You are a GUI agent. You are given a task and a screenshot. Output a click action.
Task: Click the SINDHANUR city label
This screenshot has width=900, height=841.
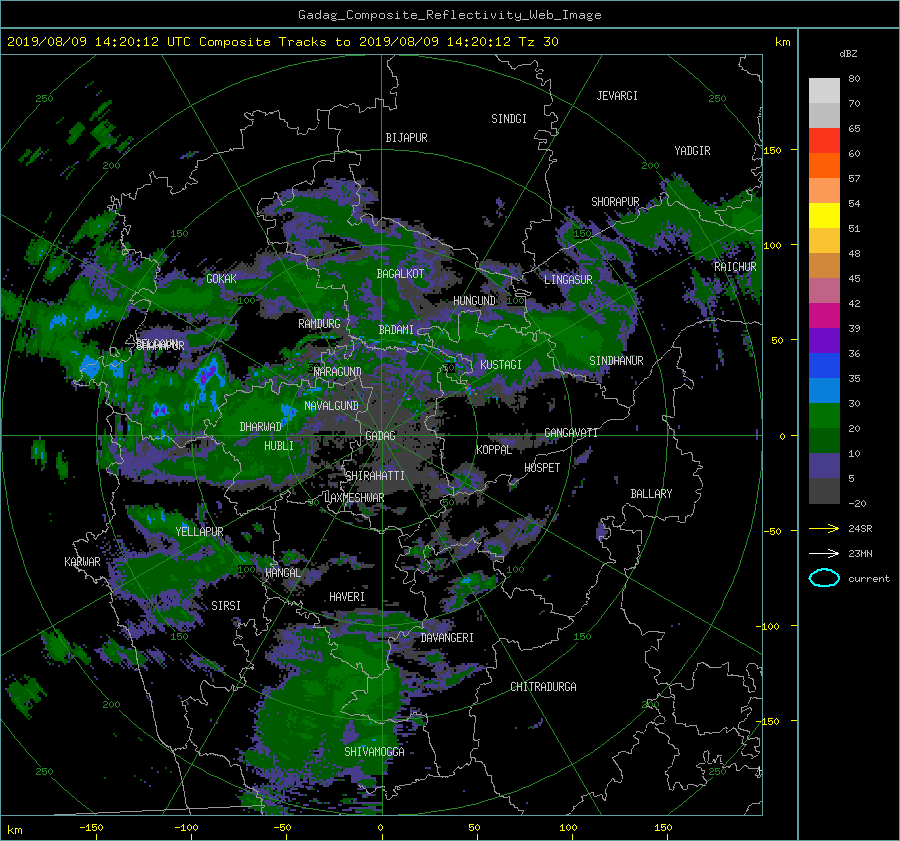(x=616, y=361)
